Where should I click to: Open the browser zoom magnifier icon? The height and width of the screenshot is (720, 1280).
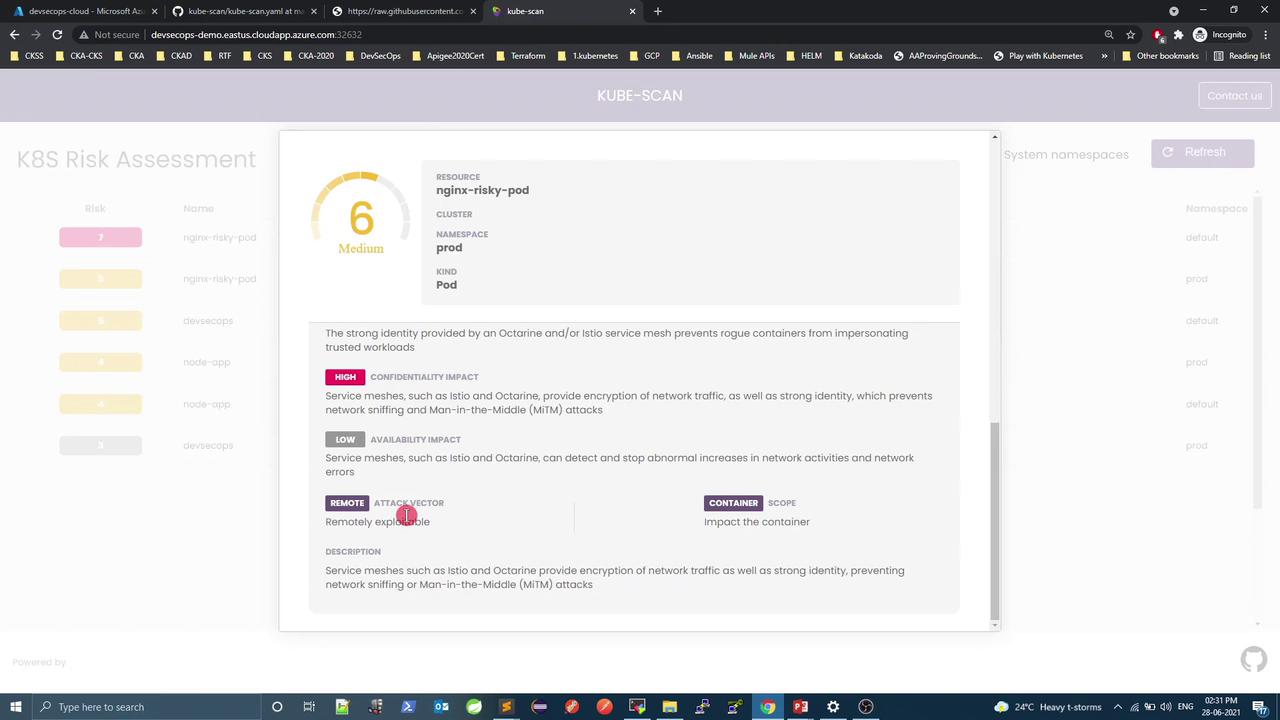1109,34
